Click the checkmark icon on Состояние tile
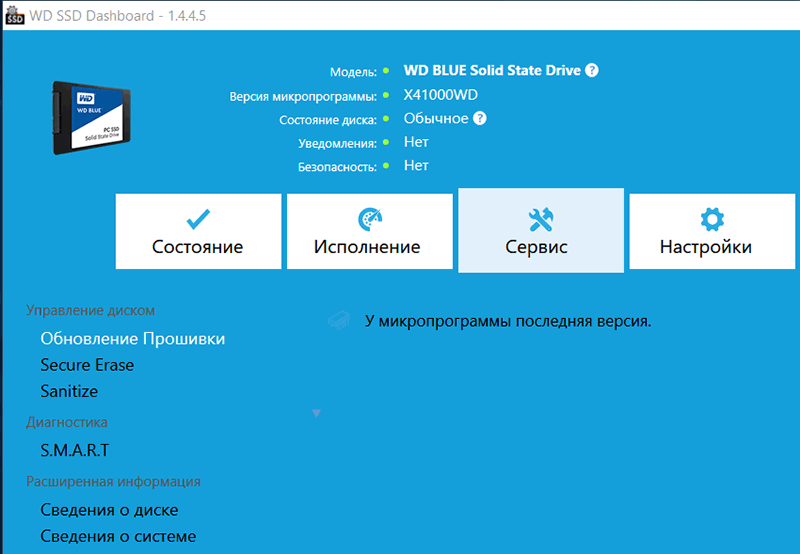This screenshot has height=554, width=800. [198, 219]
